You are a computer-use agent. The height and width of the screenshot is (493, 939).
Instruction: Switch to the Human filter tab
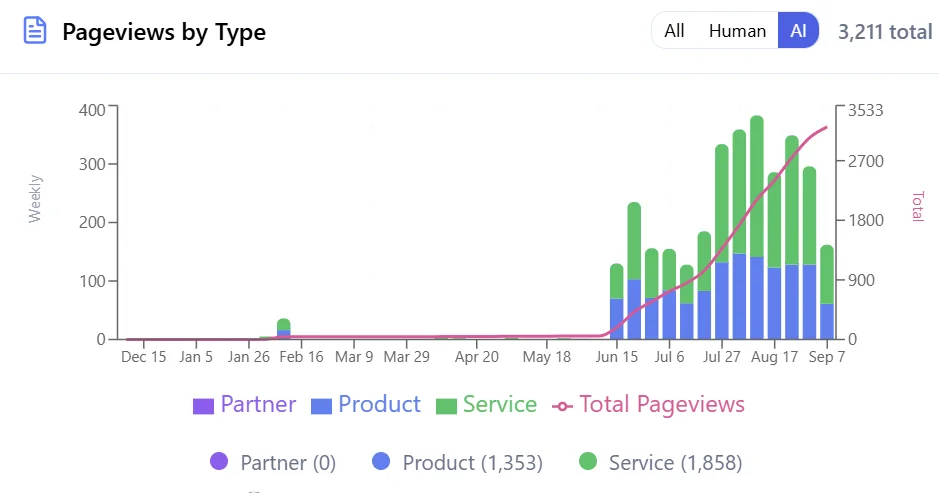(737, 31)
